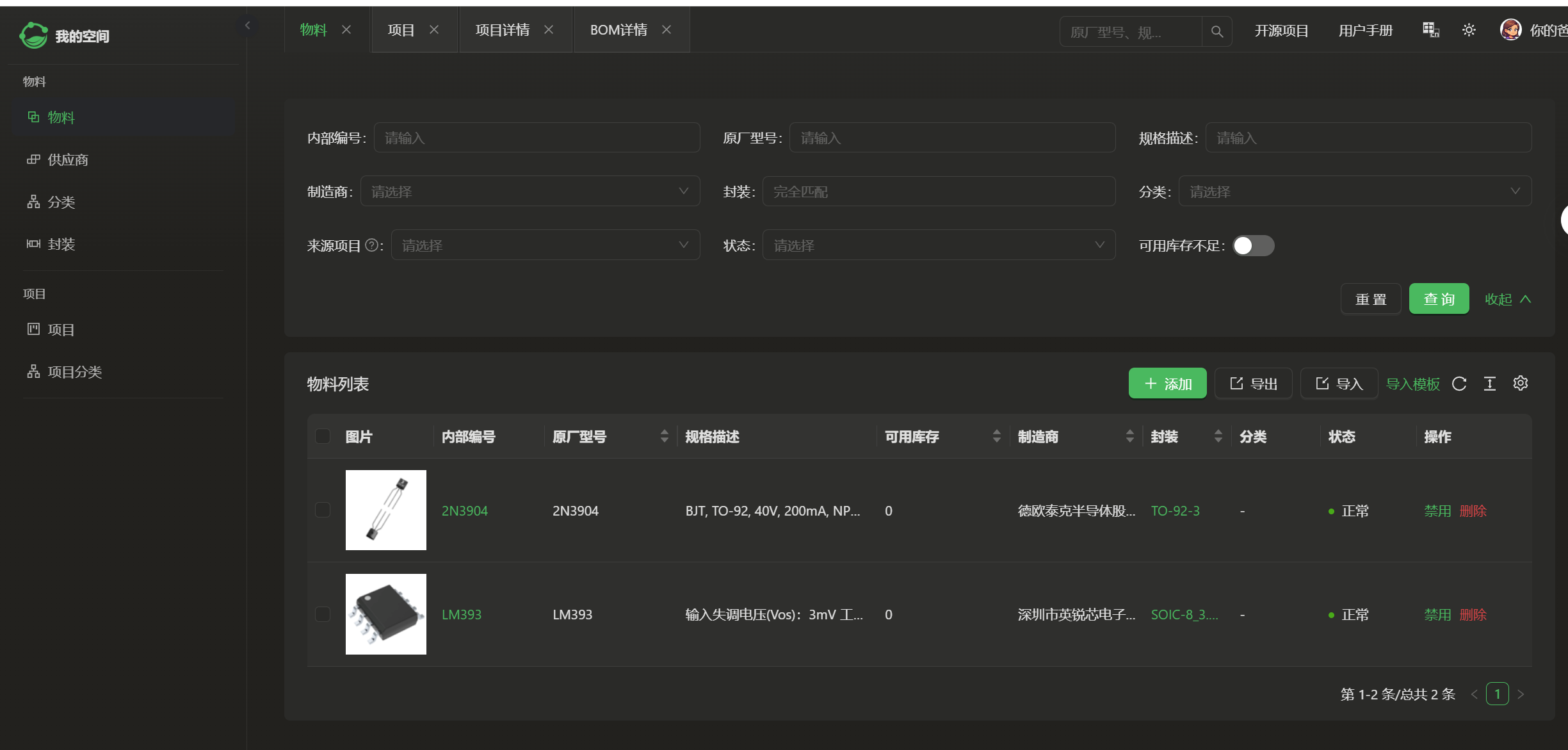This screenshot has width=1568, height=750.
Task: Toggle the light/dark theme sun icon
Action: [1469, 30]
